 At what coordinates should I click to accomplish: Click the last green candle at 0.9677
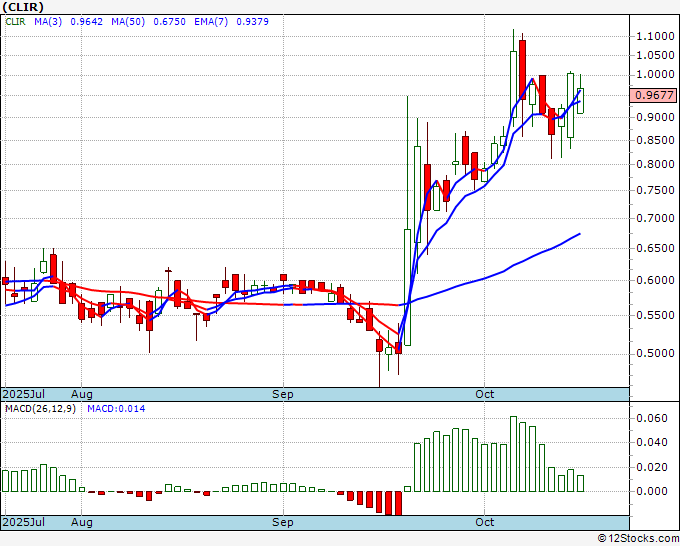580,101
